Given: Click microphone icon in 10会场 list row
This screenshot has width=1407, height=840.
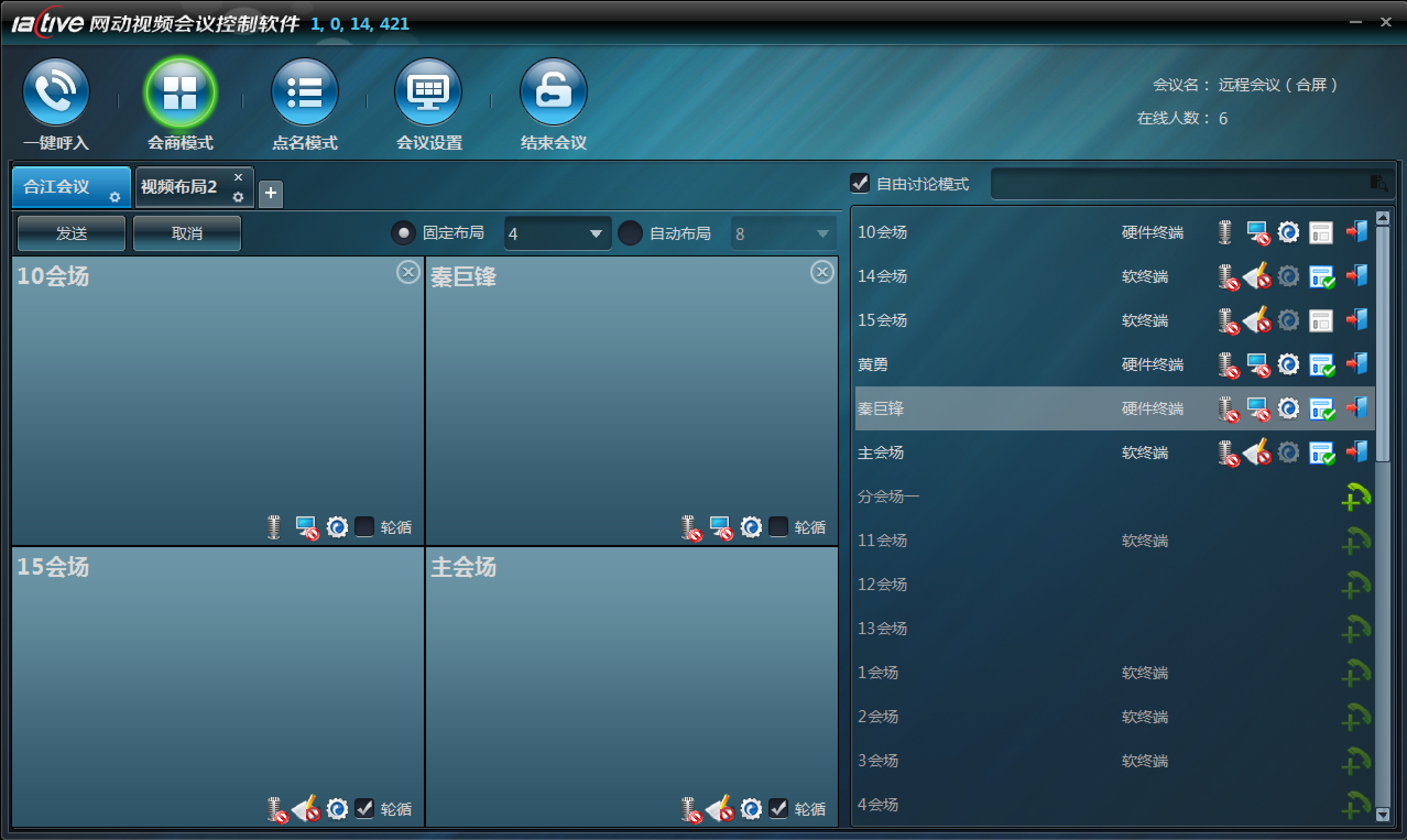Looking at the screenshot, I should click(1225, 232).
